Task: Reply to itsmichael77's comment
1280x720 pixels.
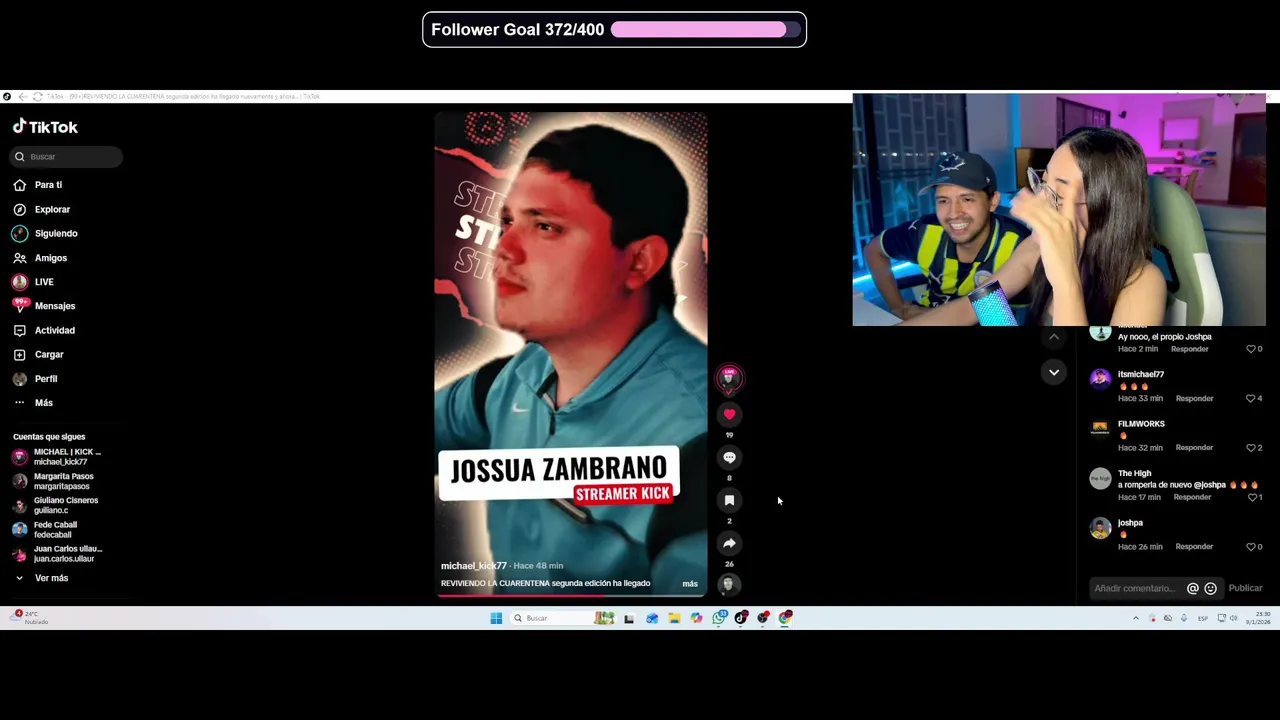Action: pos(1194,398)
